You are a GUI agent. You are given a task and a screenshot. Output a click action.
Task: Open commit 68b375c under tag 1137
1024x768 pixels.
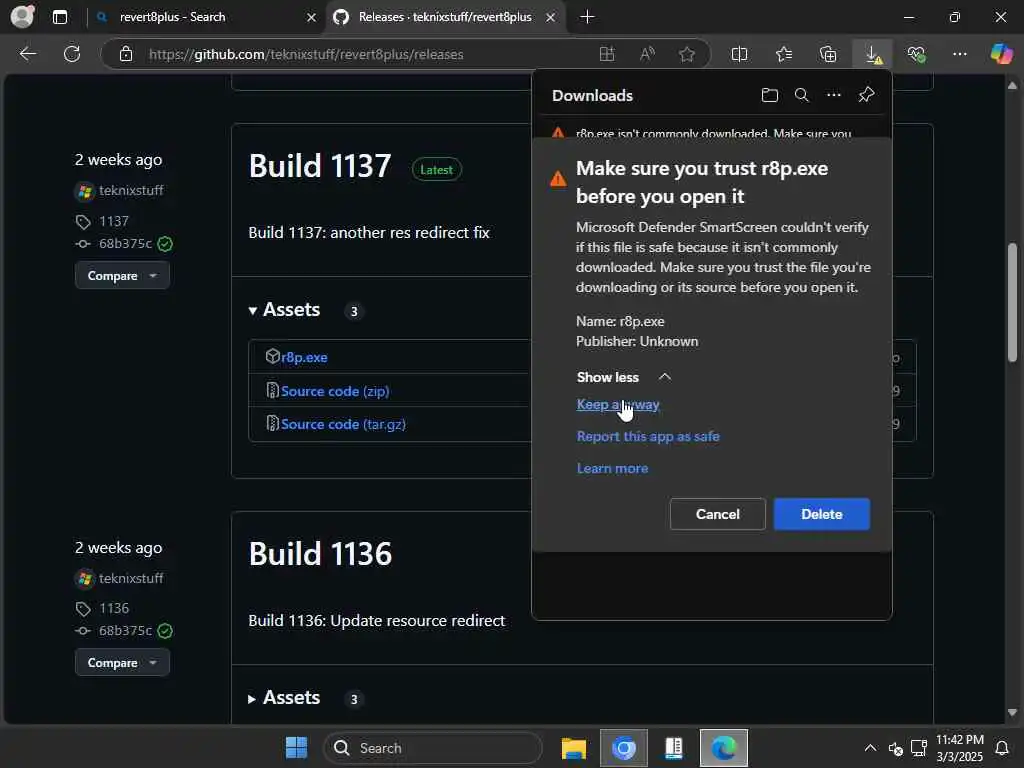(125, 244)
